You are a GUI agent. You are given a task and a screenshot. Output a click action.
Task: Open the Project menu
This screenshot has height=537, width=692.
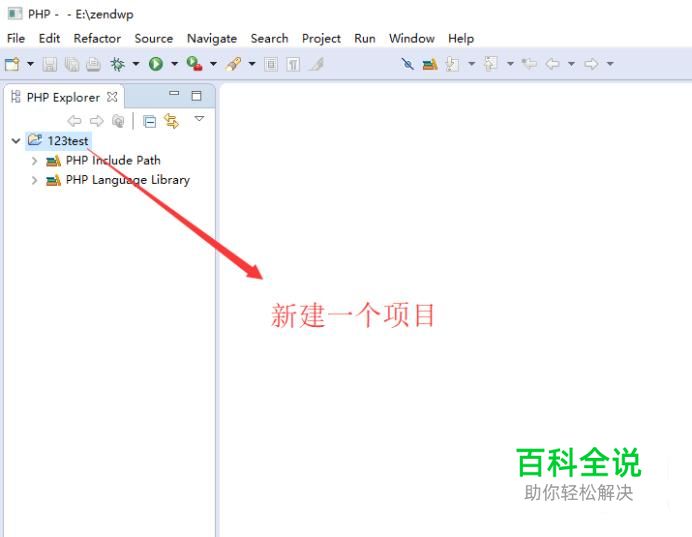[x=321, y=38]
